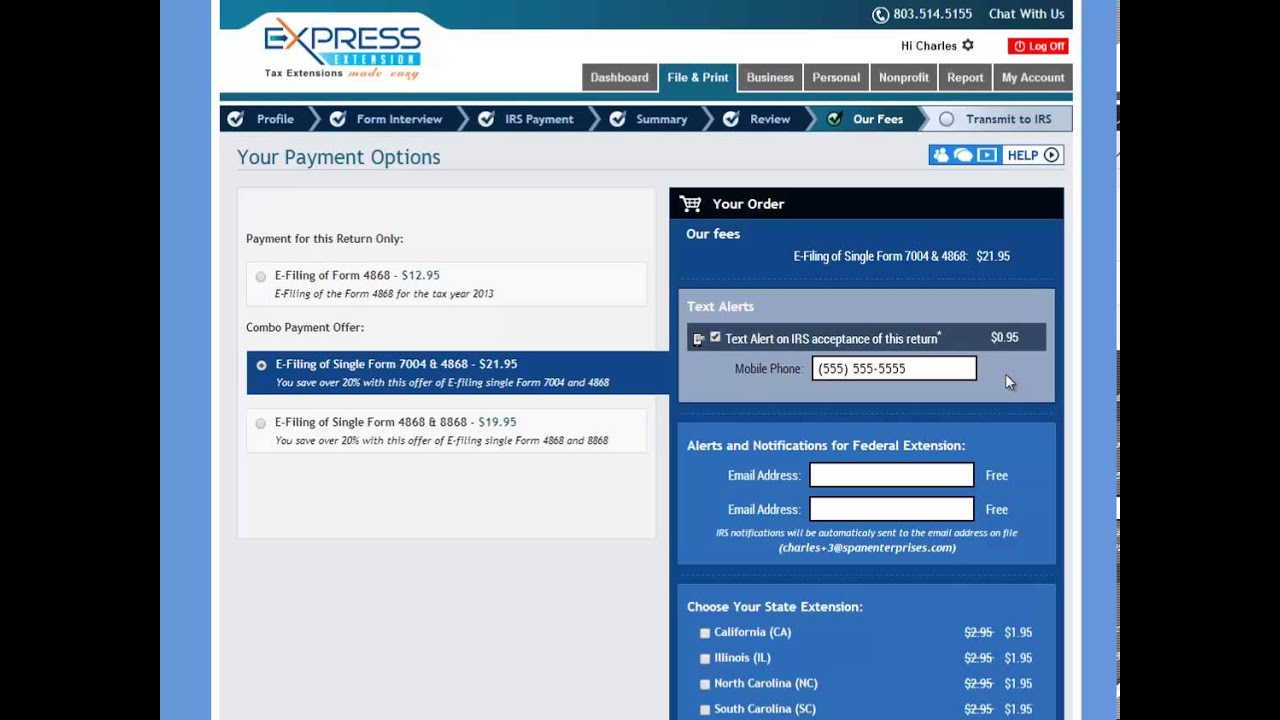This screenshot has height=720, width=1280.
Task: Check the California (CA) state extension
Action: (x=705, y=633)
